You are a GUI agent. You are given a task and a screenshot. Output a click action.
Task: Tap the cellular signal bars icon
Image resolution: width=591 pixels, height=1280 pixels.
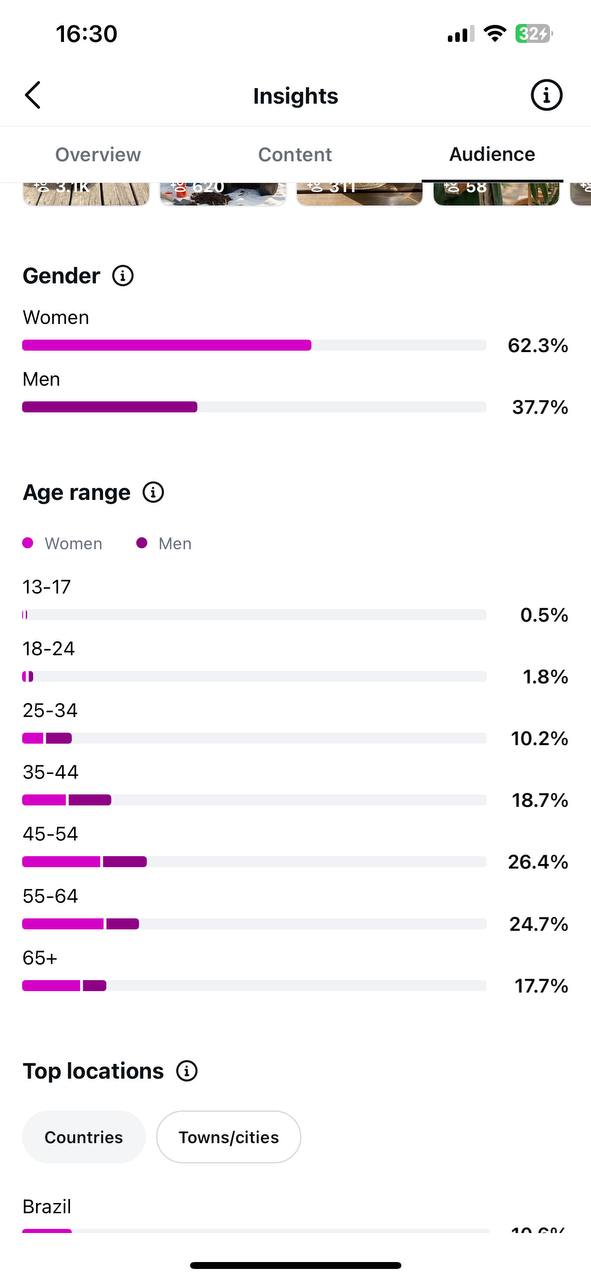460,34
